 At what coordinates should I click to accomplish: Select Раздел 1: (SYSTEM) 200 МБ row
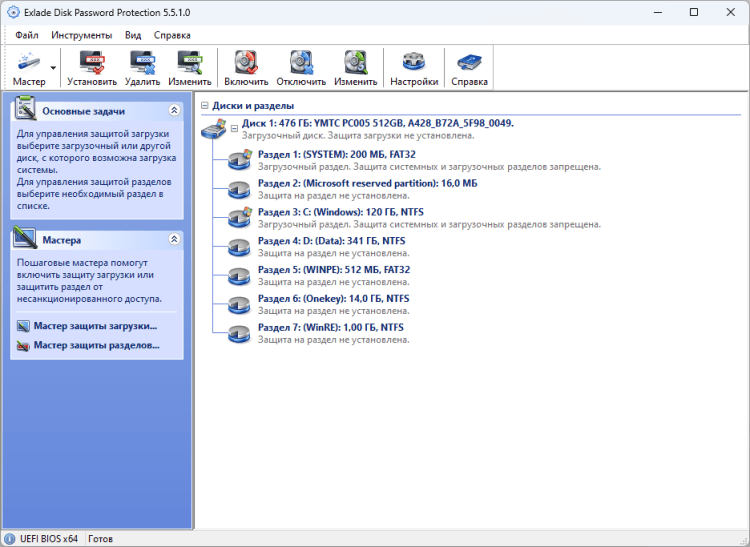(x=429, y=160)
